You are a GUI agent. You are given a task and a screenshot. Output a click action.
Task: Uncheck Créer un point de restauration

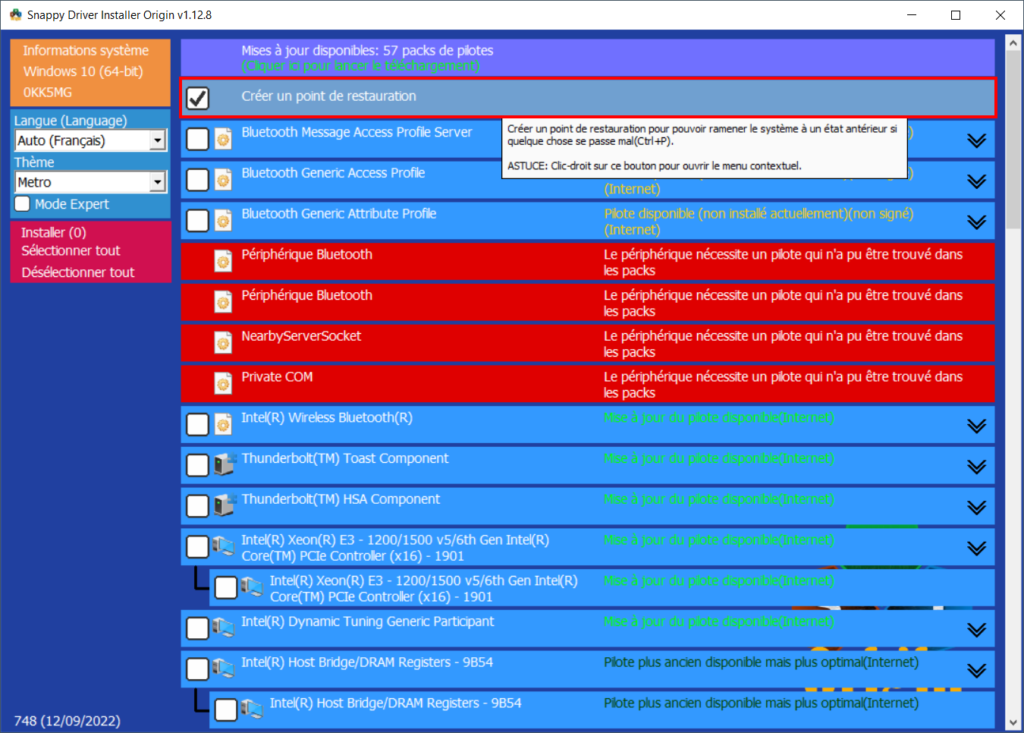click(x=197, y=98)
